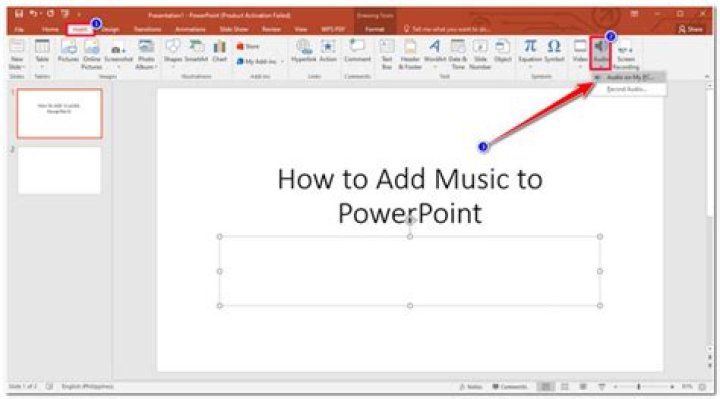Click the Tell me what you want to do box
This screenshot has width=720, height=399.
click(x=447, y=29)
